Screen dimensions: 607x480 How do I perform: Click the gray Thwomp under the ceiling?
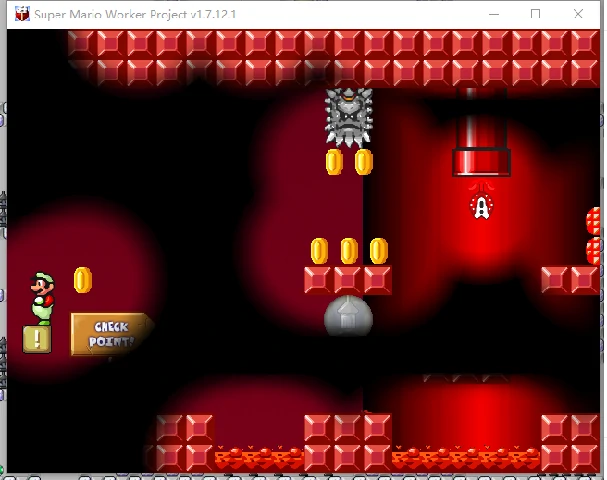(348, 117)
